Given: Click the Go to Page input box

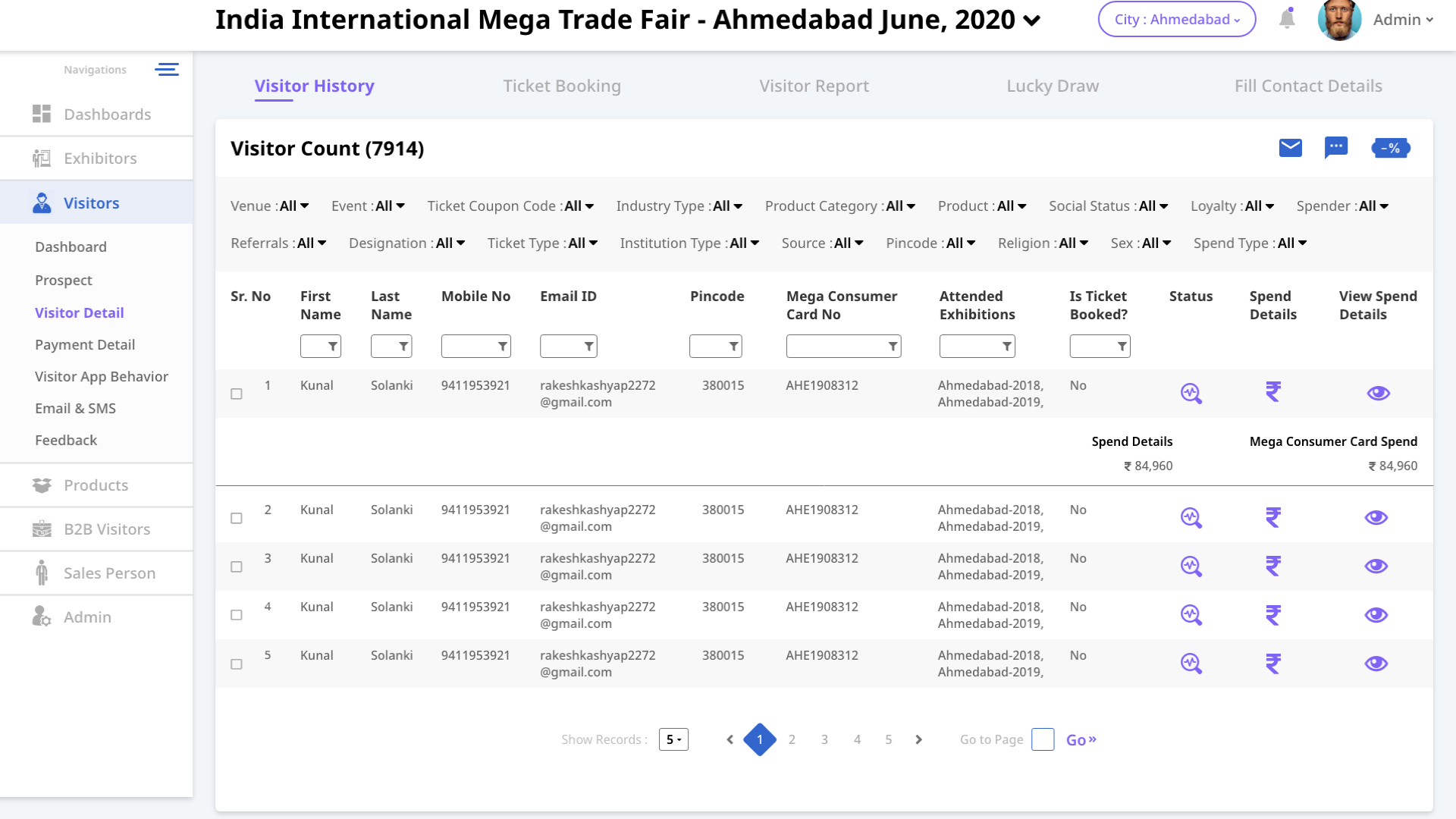Looking at the screenshot, I should click(1043, 739).
